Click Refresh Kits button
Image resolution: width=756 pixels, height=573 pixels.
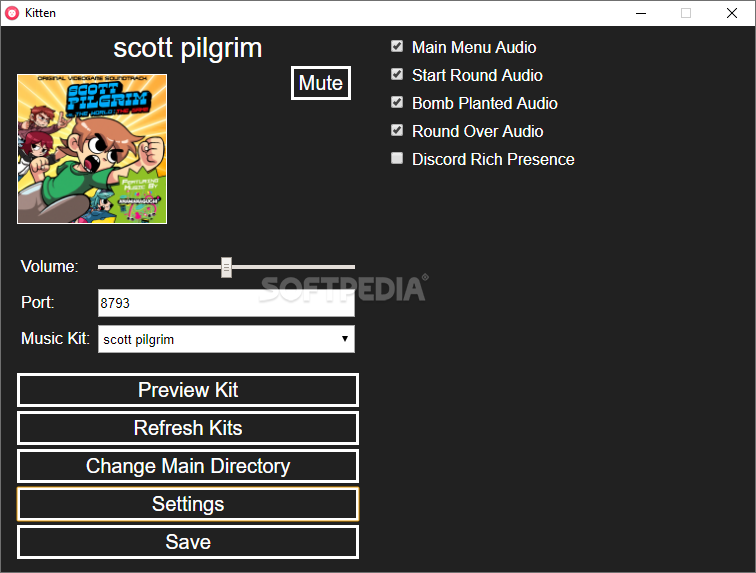pos(188,428)
